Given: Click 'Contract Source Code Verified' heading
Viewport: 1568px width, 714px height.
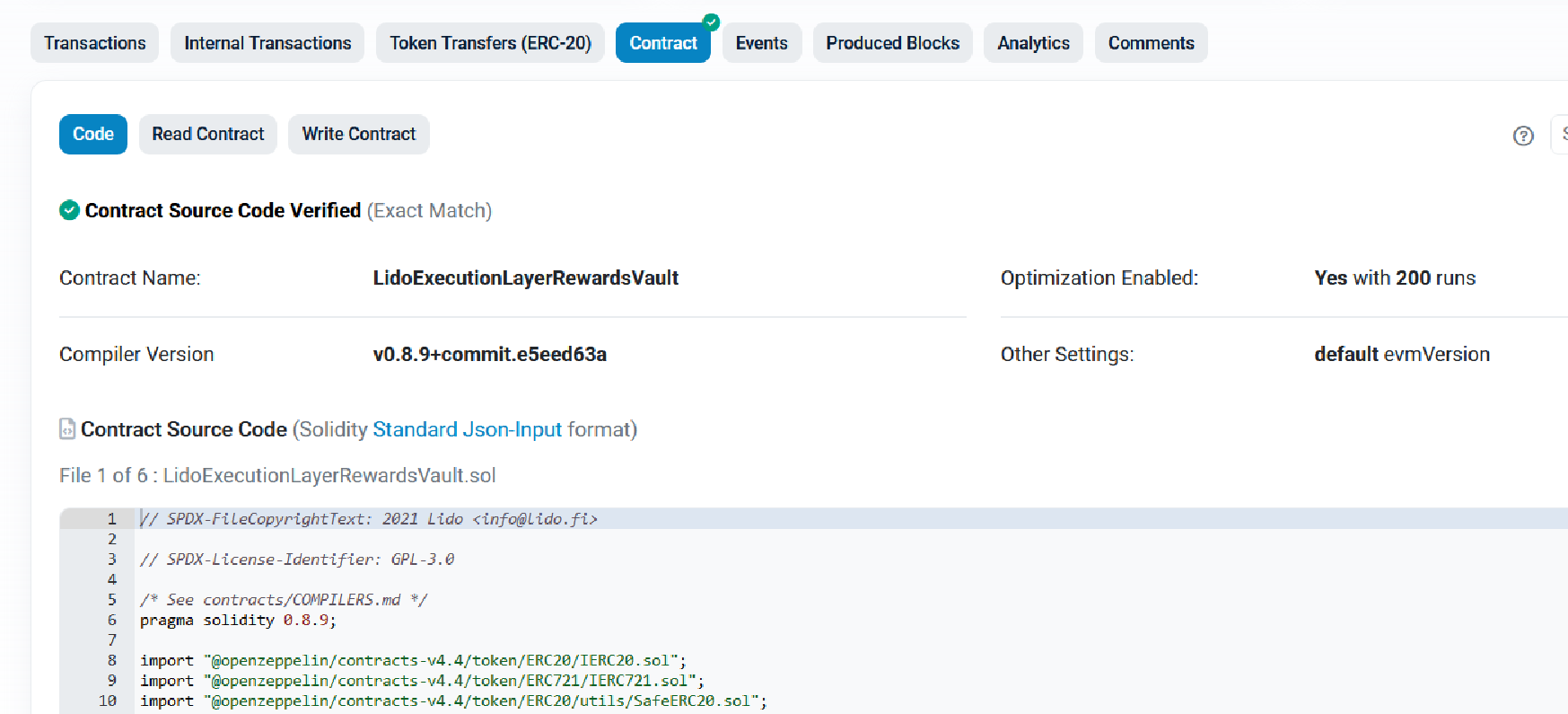Looking at the screenshot, I should click(223, 210).
